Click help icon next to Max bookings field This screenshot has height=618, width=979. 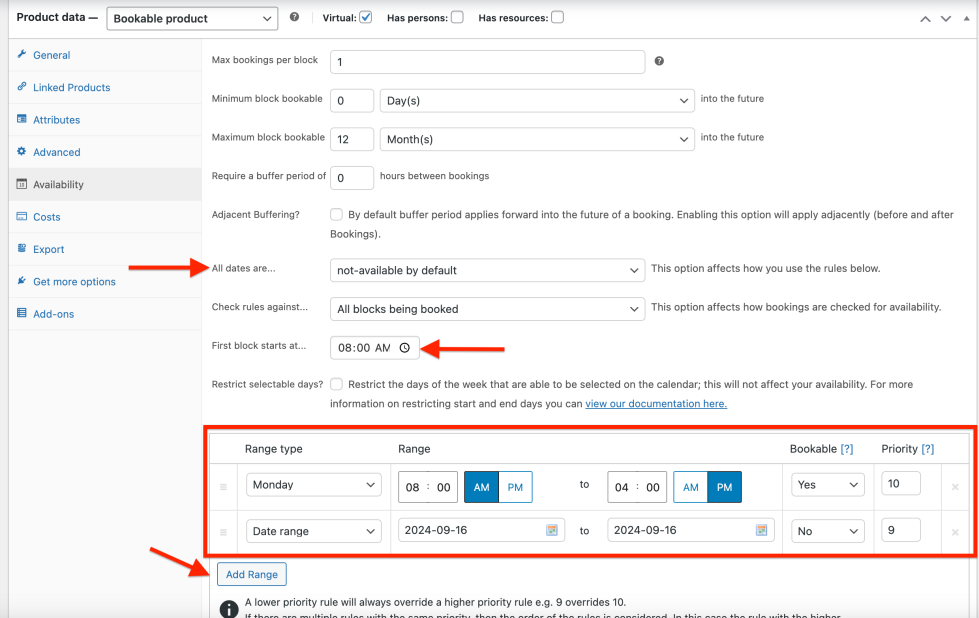point(659,61)
